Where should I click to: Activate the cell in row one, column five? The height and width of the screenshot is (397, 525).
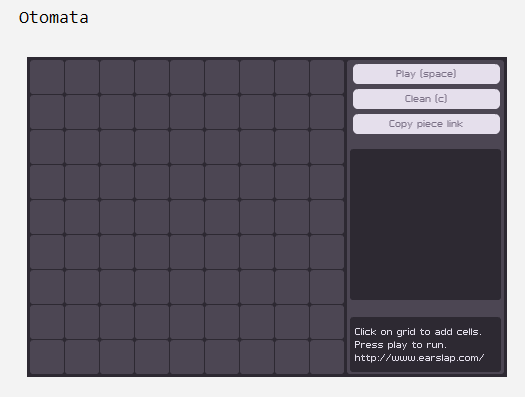click(187, 77)
